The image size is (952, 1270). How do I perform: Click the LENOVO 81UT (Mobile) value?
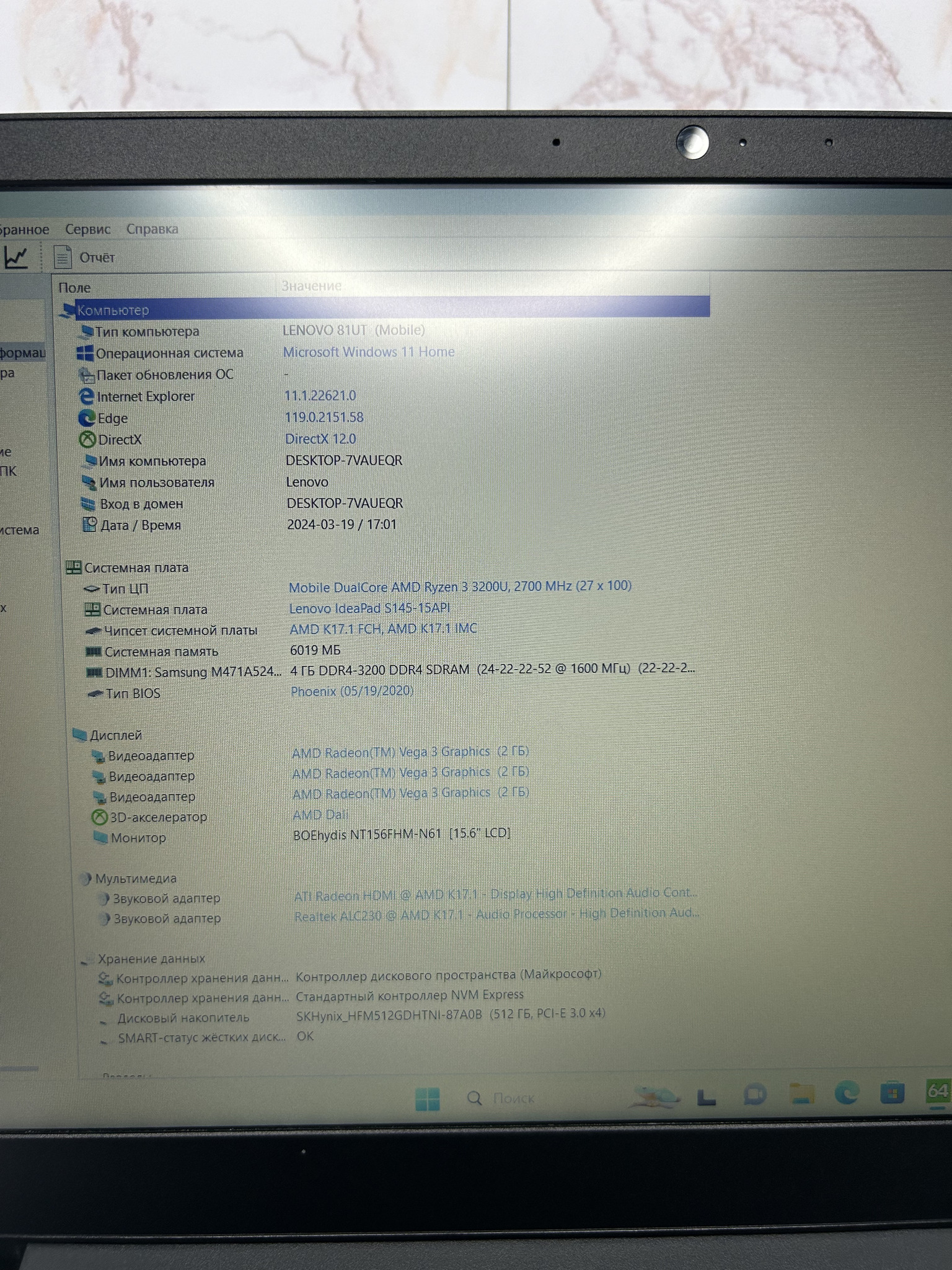coord(354,330)
